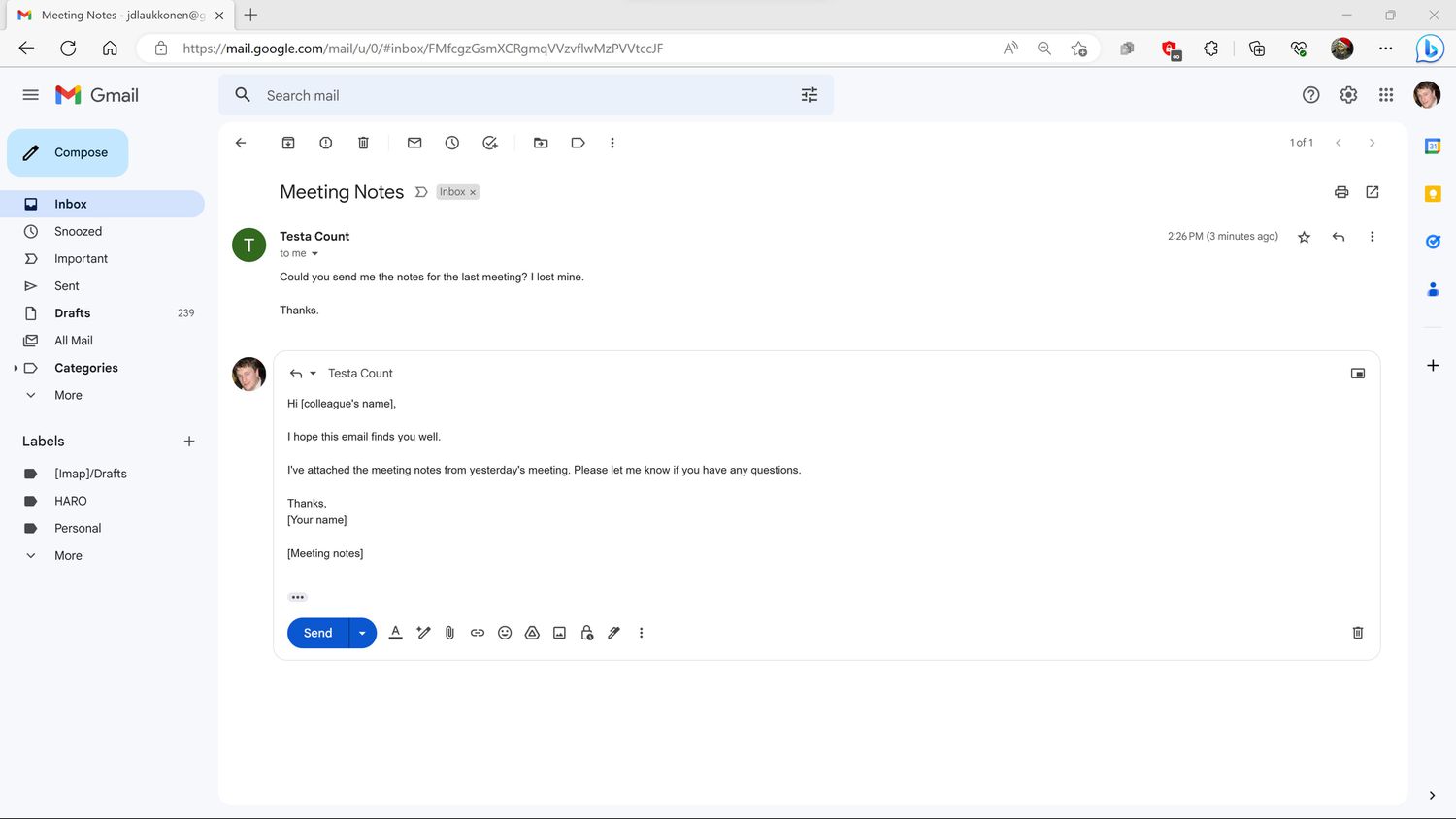This screenshot has height=819, width=1456.
Task: Insert an emoji into the reply
Action: pos(505,633)
